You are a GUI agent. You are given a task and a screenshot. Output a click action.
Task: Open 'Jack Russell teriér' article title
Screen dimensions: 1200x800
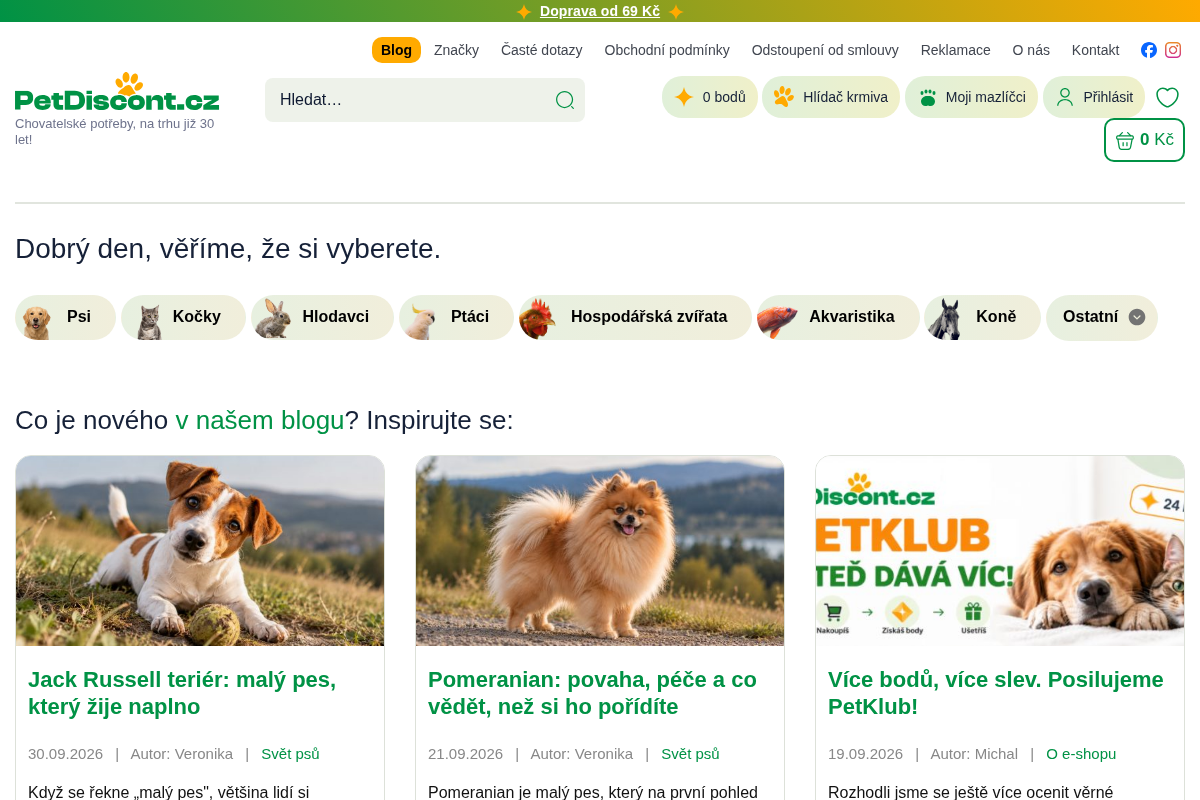(182, 693)
